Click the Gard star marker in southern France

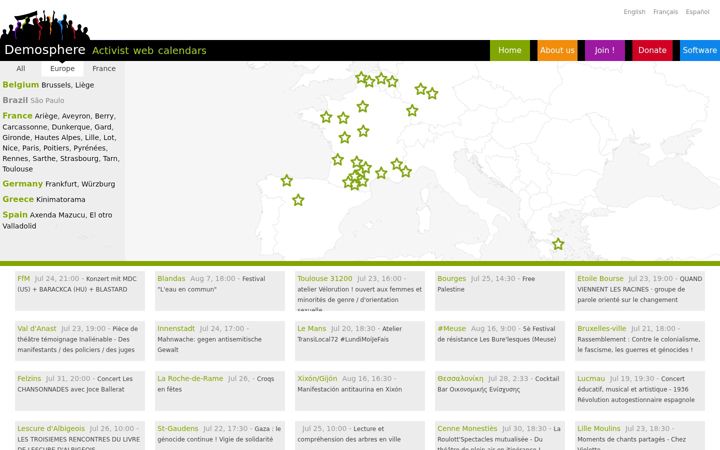[x=381, y=173]
